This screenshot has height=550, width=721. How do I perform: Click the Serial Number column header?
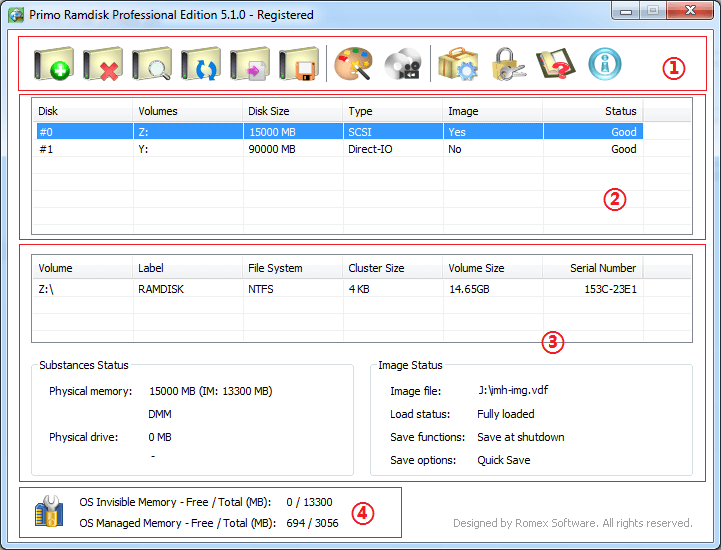[593, 268]
